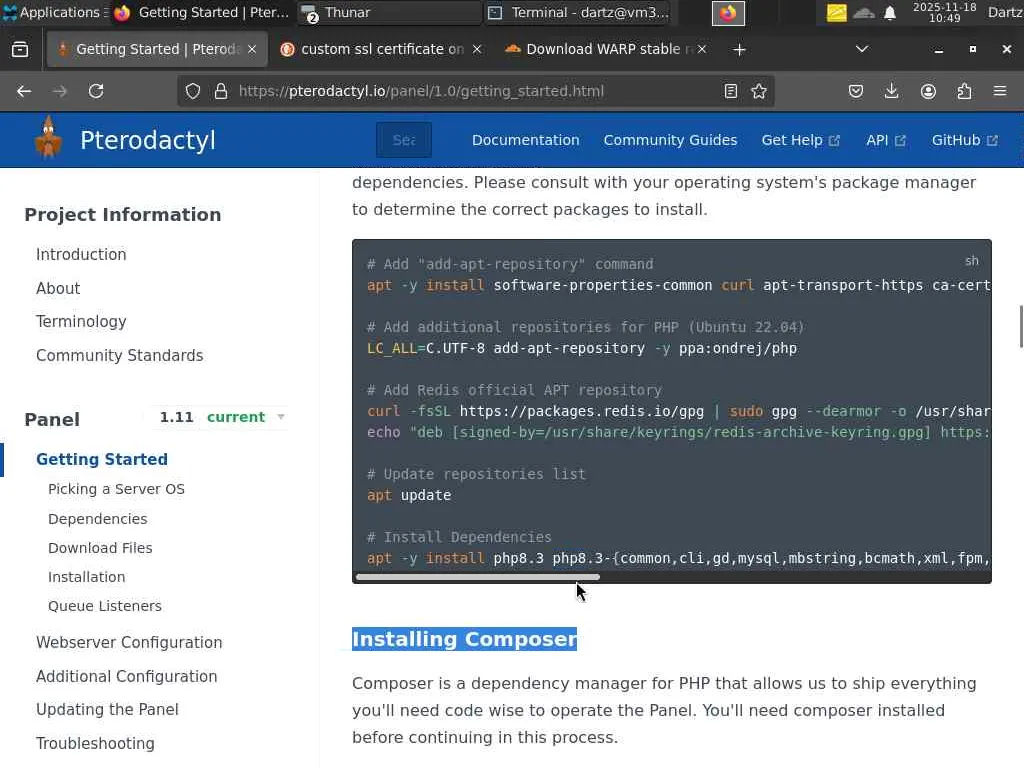Open Panel version 1.11 dropdown

223,417
